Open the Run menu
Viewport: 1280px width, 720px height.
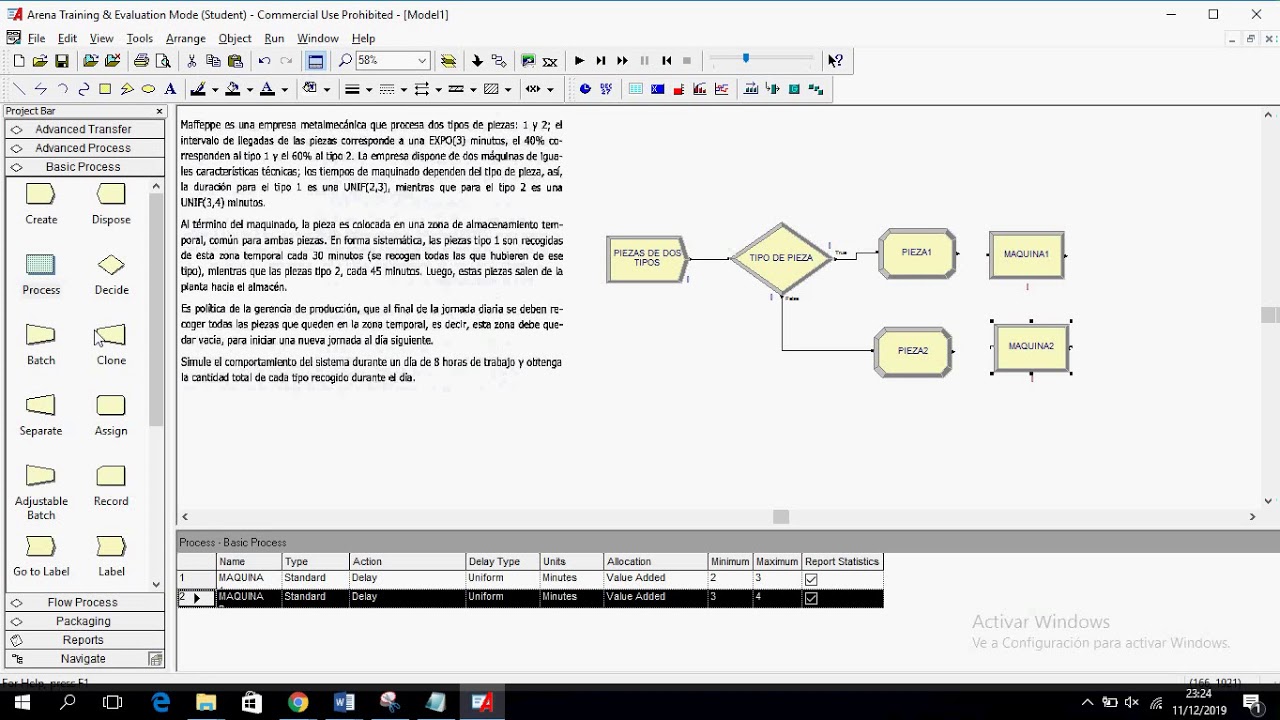pyautogui.click(x=274, y=38)
